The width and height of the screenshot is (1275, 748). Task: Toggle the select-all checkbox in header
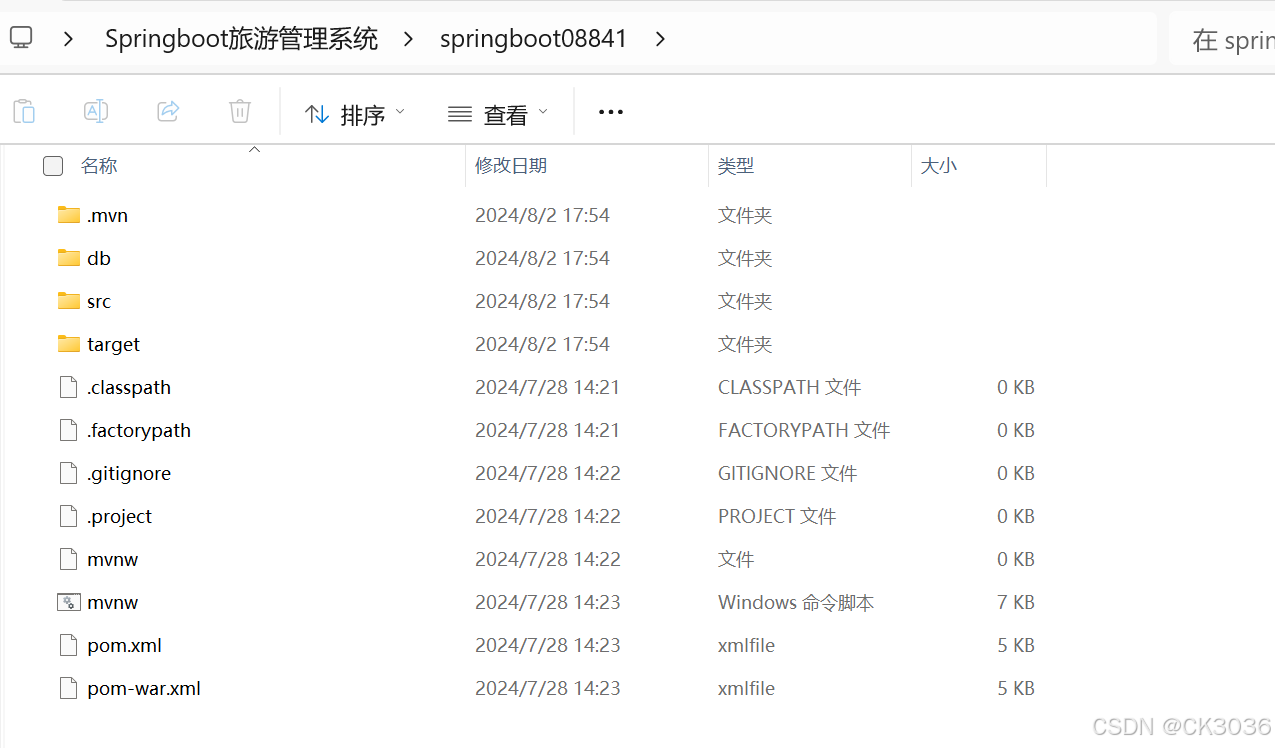(x=53, y=166)
